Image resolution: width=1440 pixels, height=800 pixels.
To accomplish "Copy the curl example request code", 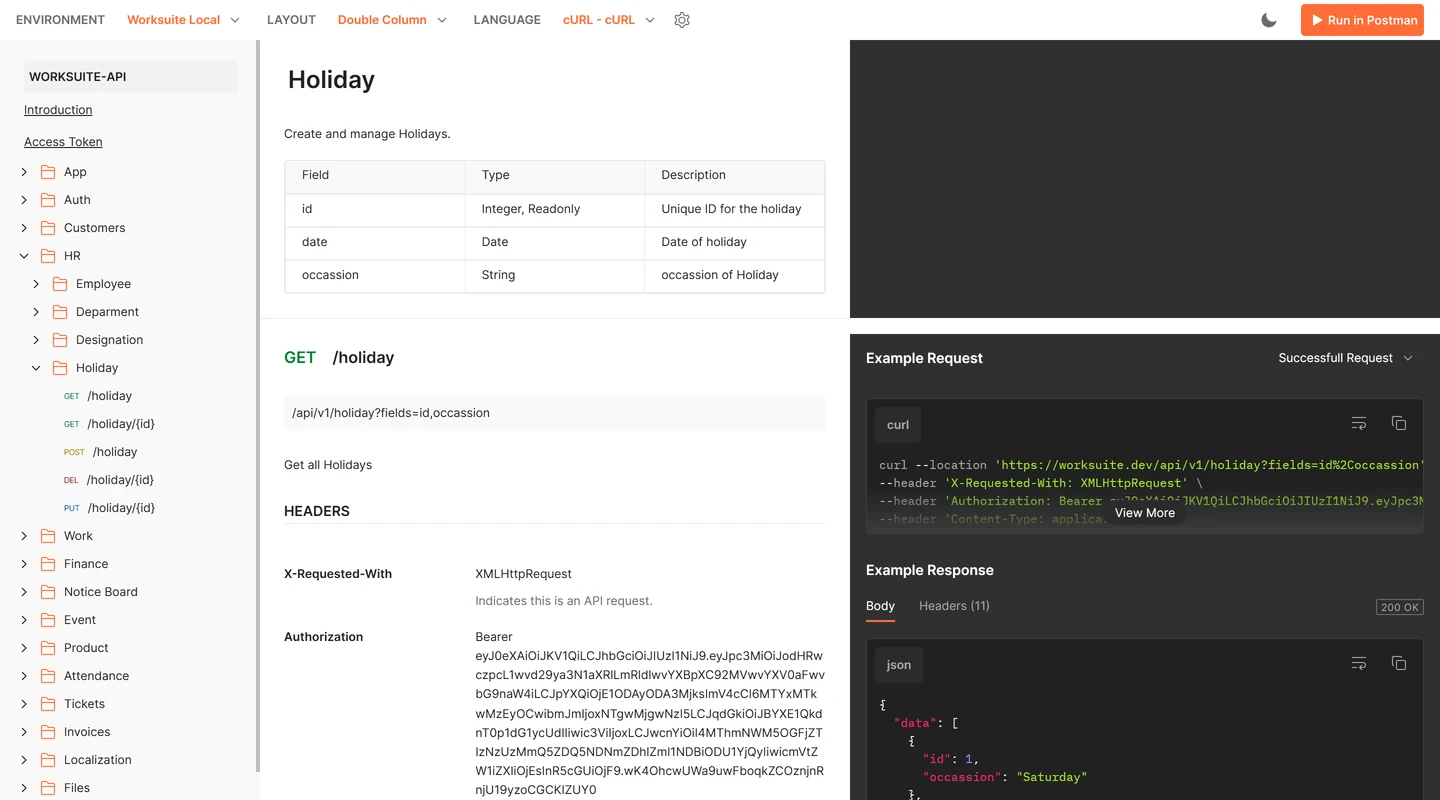I will 1399,424.
